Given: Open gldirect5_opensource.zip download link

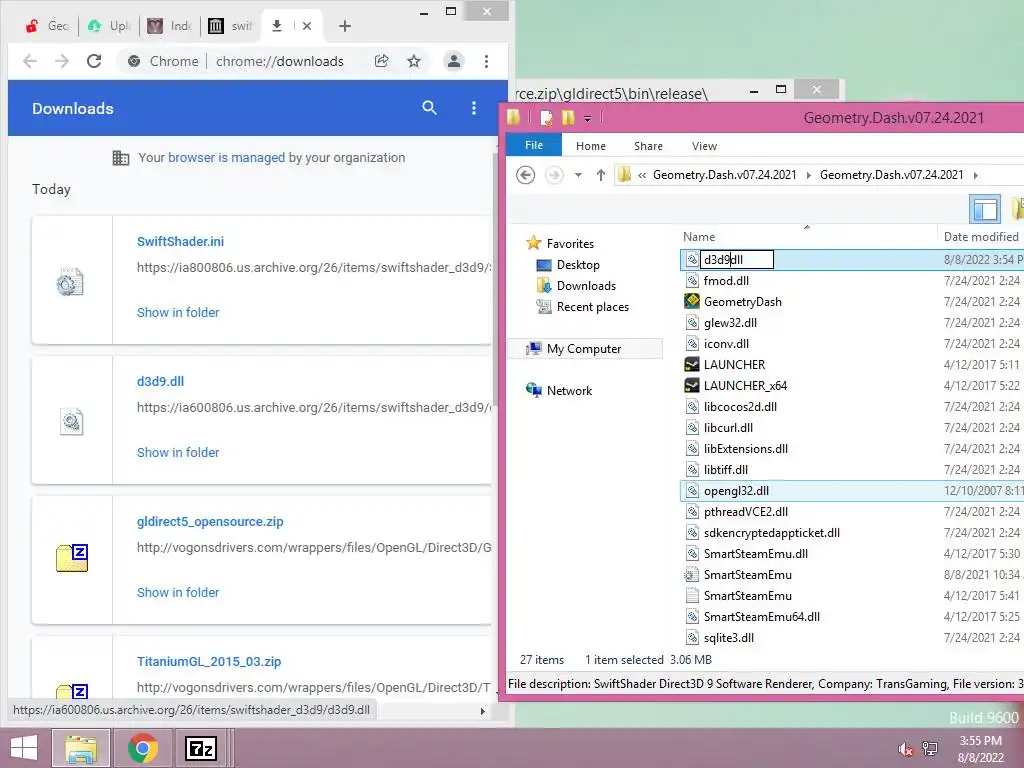Looking at the screenshot, I should point(210,522).
